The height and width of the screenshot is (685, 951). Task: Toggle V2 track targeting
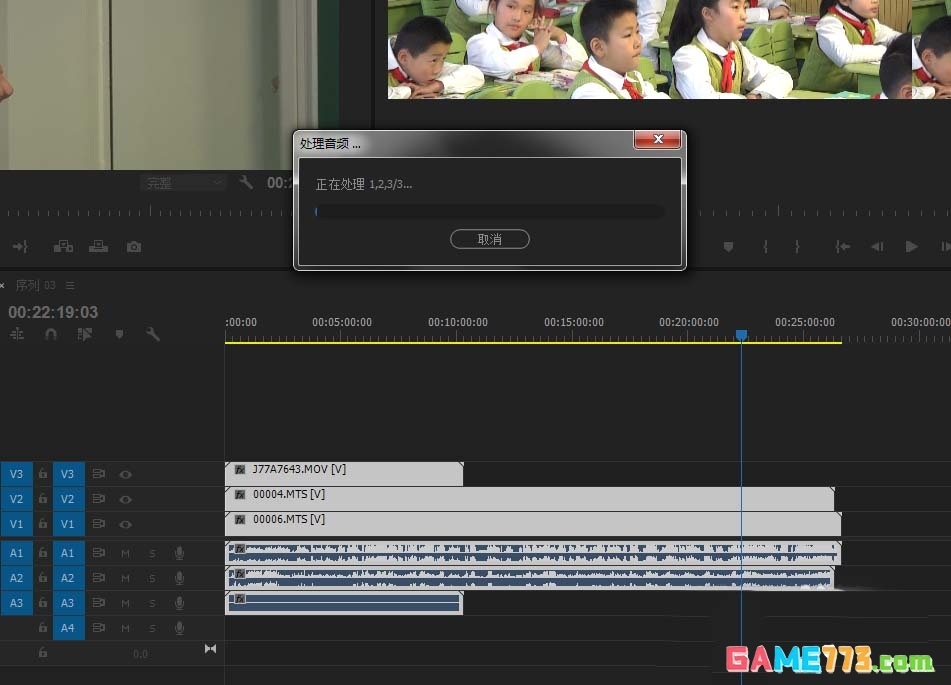coord(68,499)
